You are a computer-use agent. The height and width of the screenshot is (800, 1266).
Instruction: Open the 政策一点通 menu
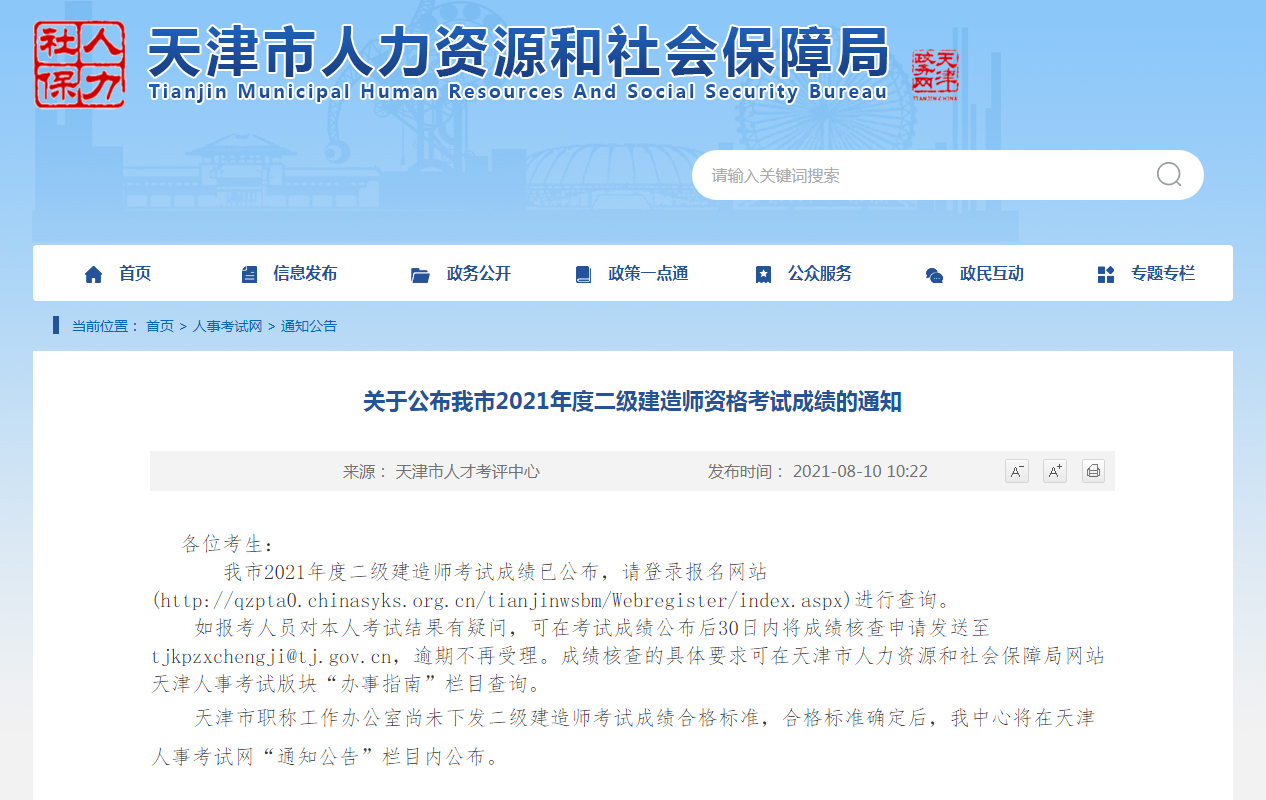pos(648,274)
